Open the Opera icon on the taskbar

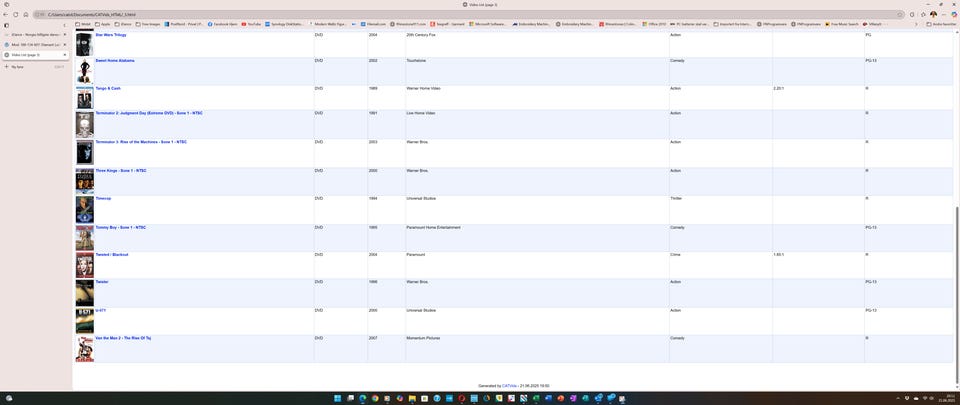coord(462,398)
